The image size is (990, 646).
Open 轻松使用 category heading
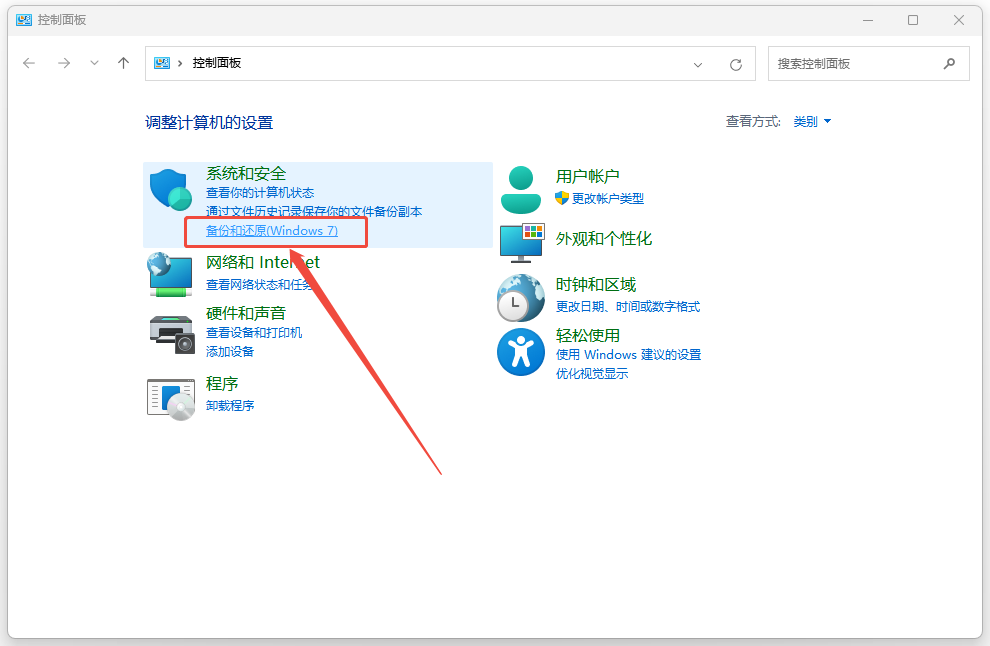(x=588, y=335)
